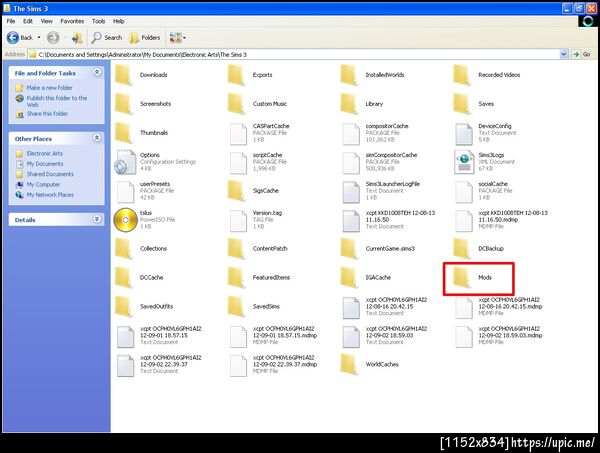Select the Recorded Videos folder
This screenshot has height=453, width=600.
(487, 75)
